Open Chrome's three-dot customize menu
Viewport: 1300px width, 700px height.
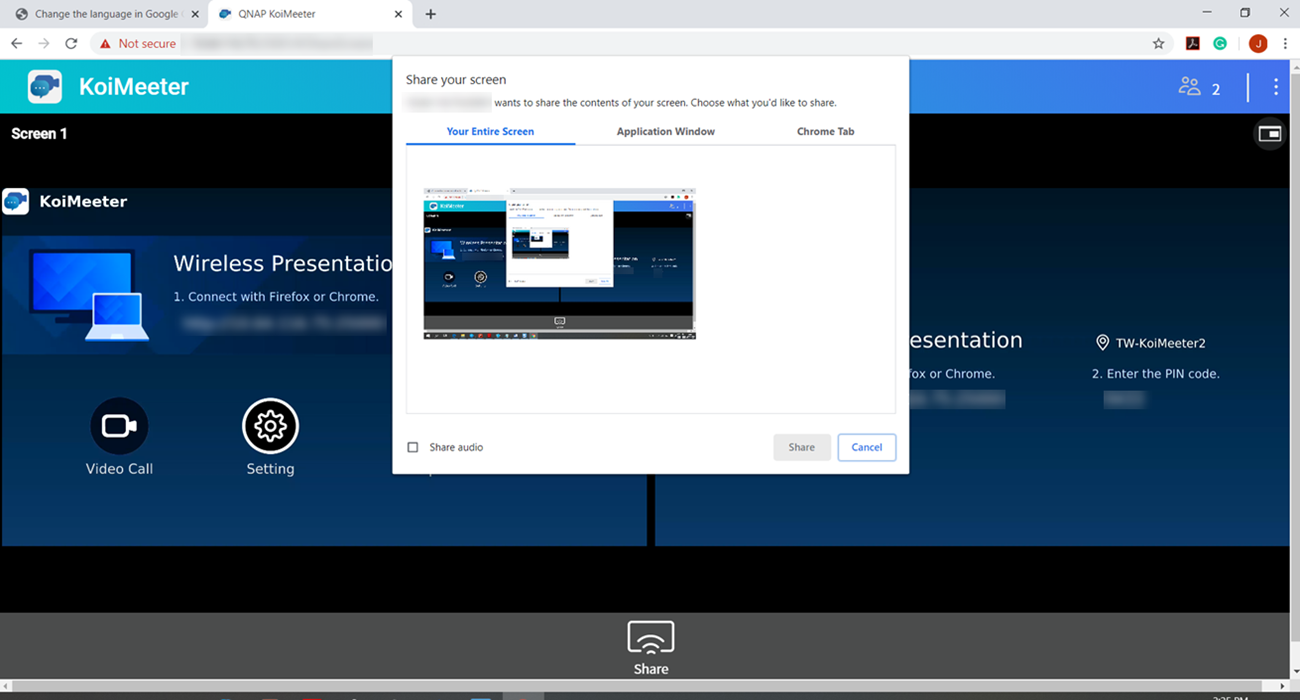[x=1285, y=43]
